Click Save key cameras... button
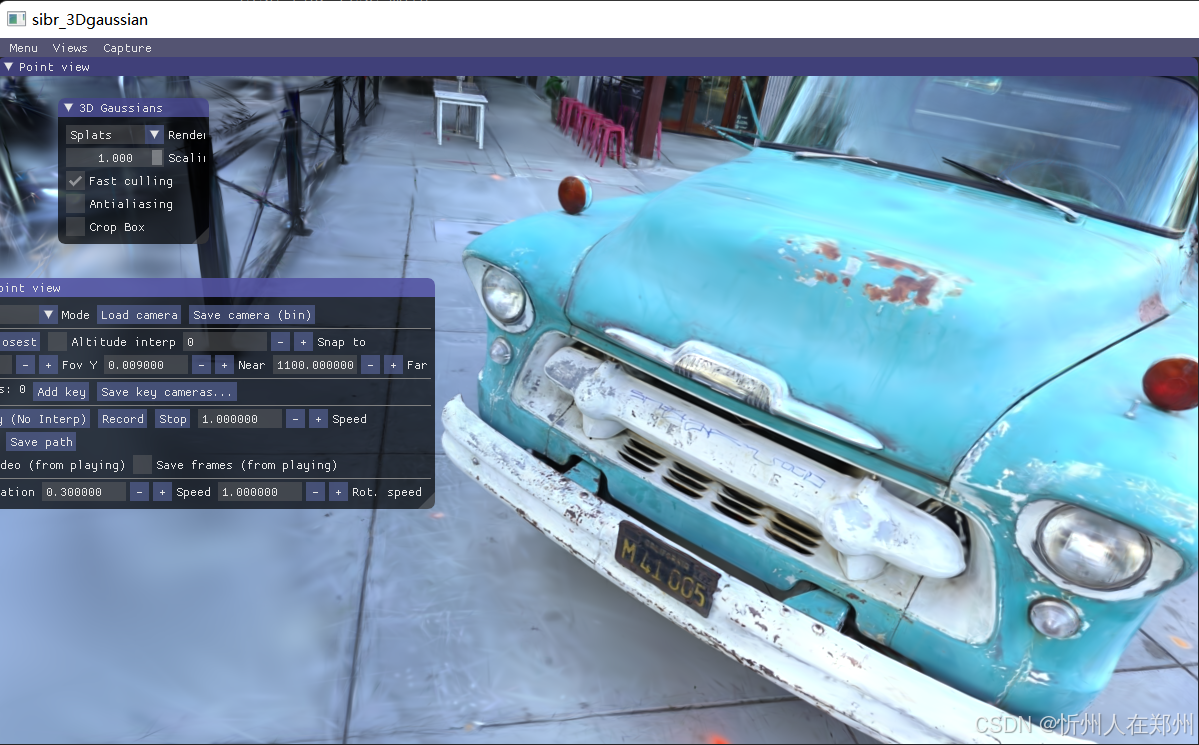1199x745 pixels. 167,392
